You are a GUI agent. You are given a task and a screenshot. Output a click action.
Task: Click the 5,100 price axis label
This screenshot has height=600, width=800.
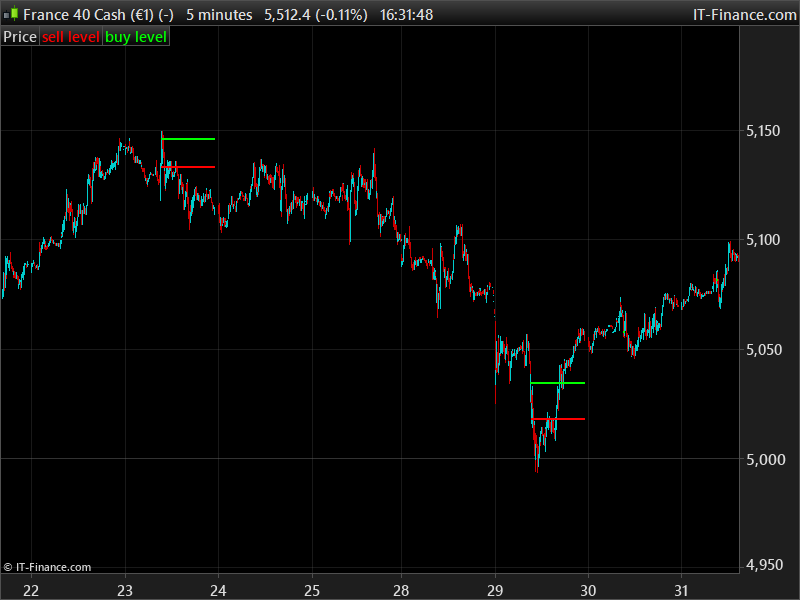(x=763, y=240)
